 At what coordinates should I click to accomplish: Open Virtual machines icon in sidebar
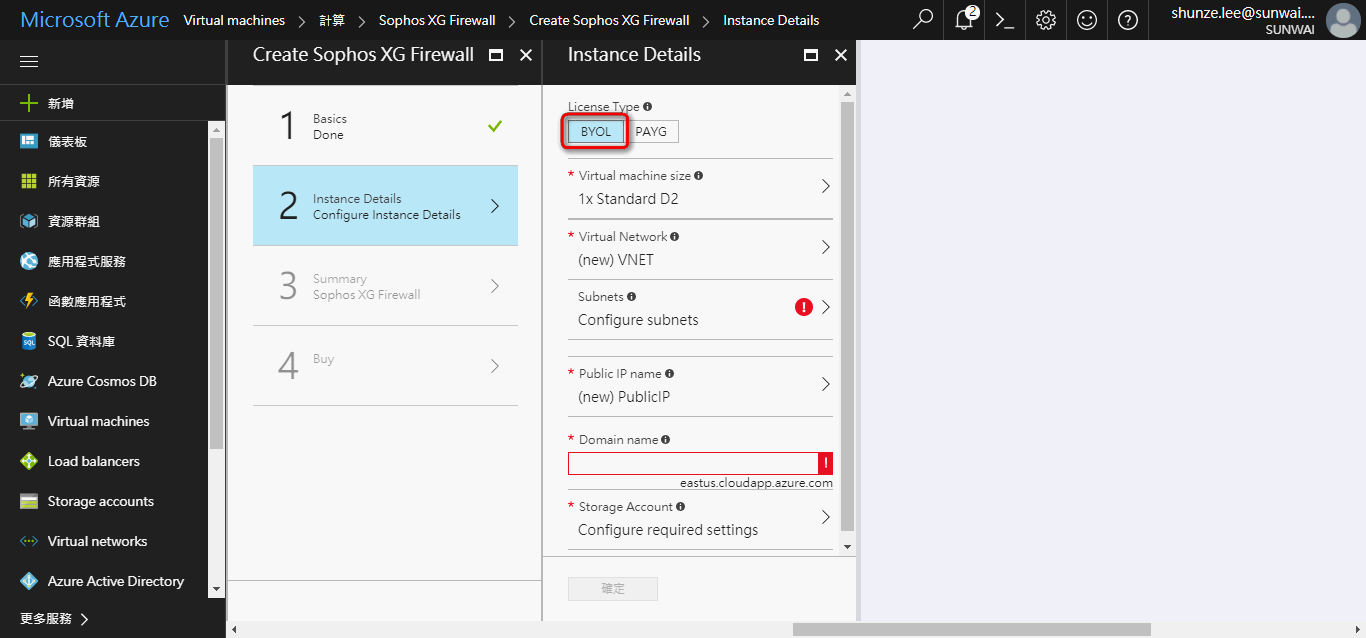pos(29,421)
